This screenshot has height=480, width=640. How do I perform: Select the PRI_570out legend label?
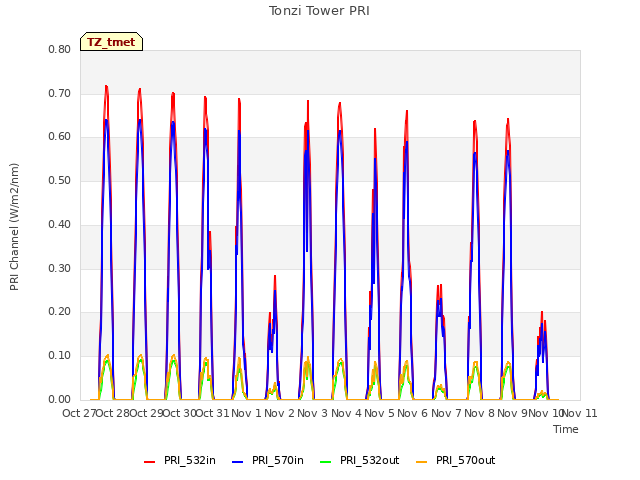(x=466, y=460)
